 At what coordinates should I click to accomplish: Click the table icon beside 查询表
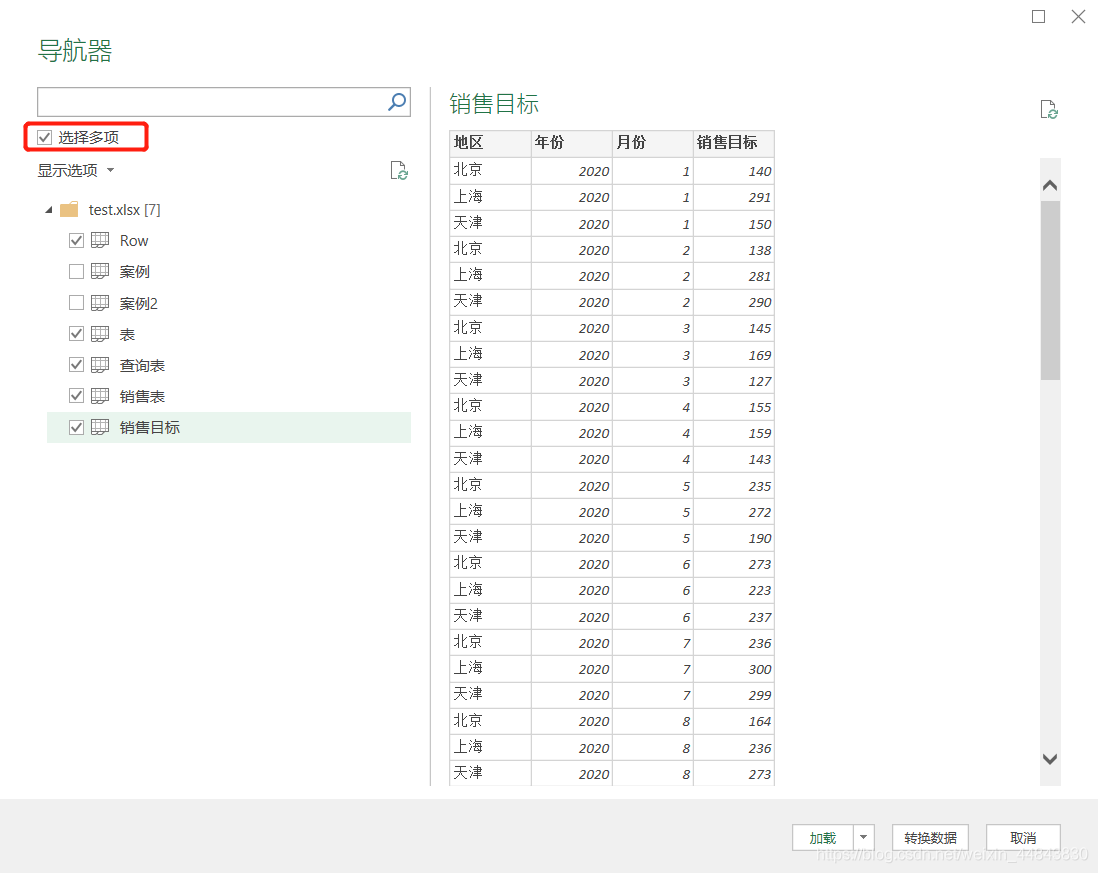click(100, 365)
